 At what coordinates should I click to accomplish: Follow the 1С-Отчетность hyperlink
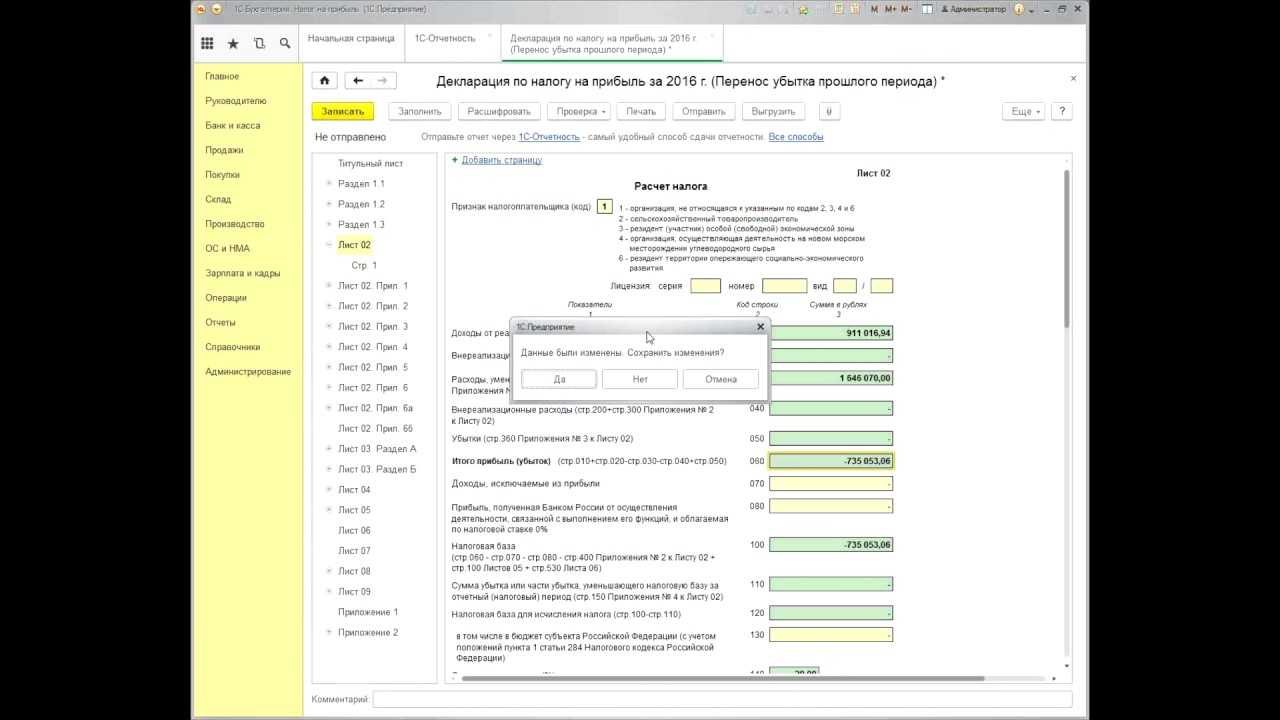(548, 137)
